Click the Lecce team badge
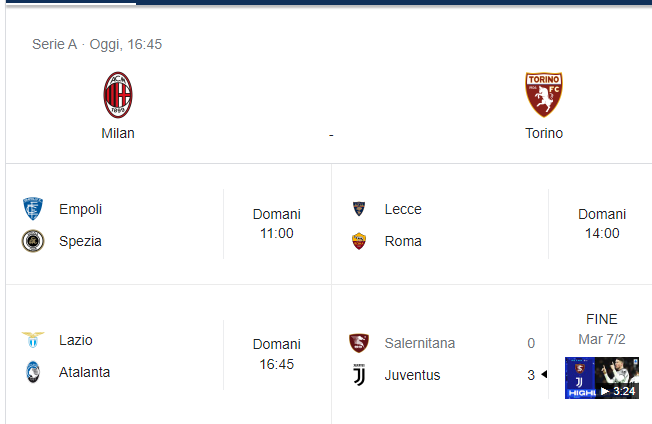This screenshot has height=424, width=652. tap(359, 209)
